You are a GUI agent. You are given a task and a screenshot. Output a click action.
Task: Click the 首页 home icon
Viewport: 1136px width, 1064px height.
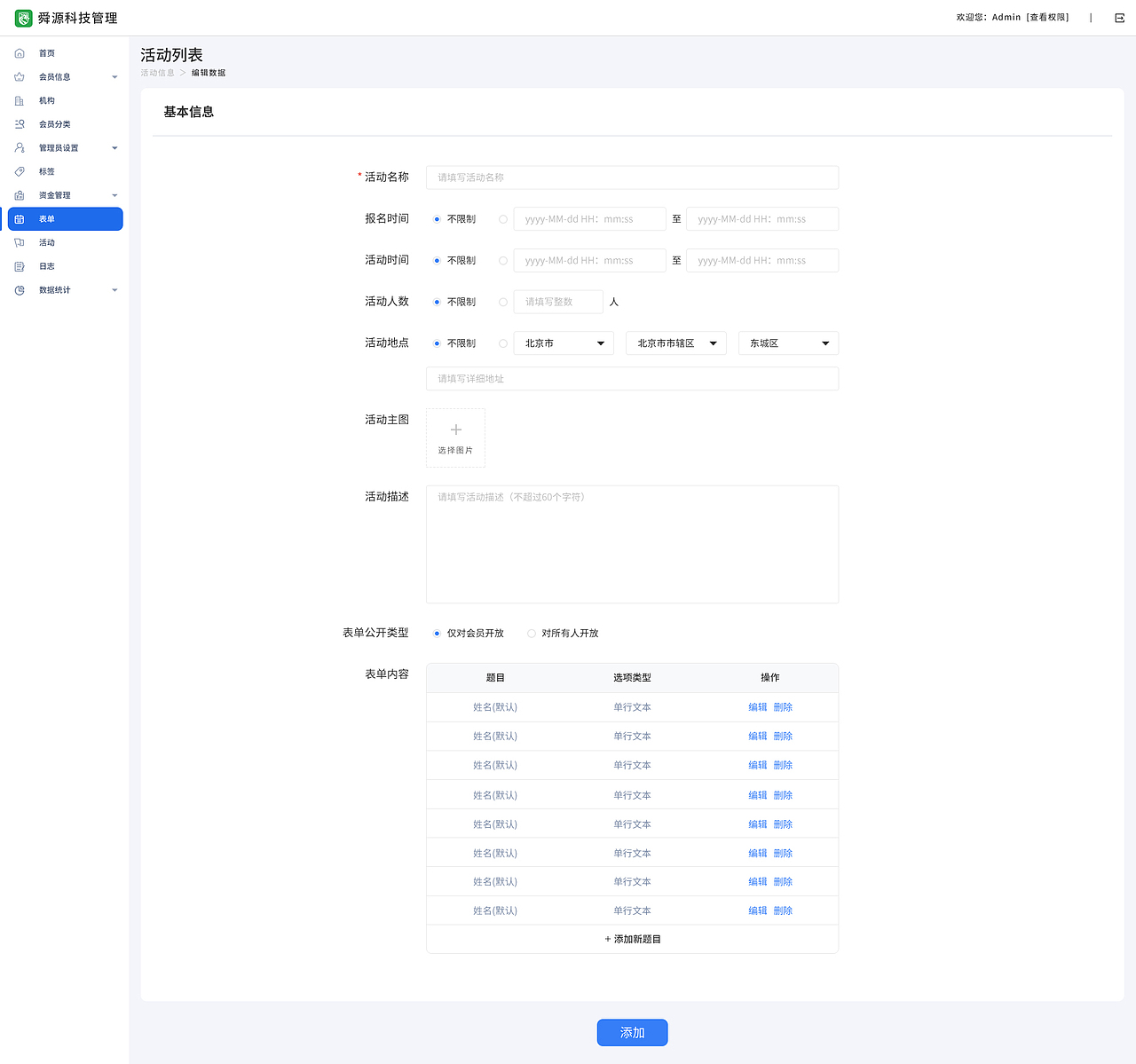20,53
